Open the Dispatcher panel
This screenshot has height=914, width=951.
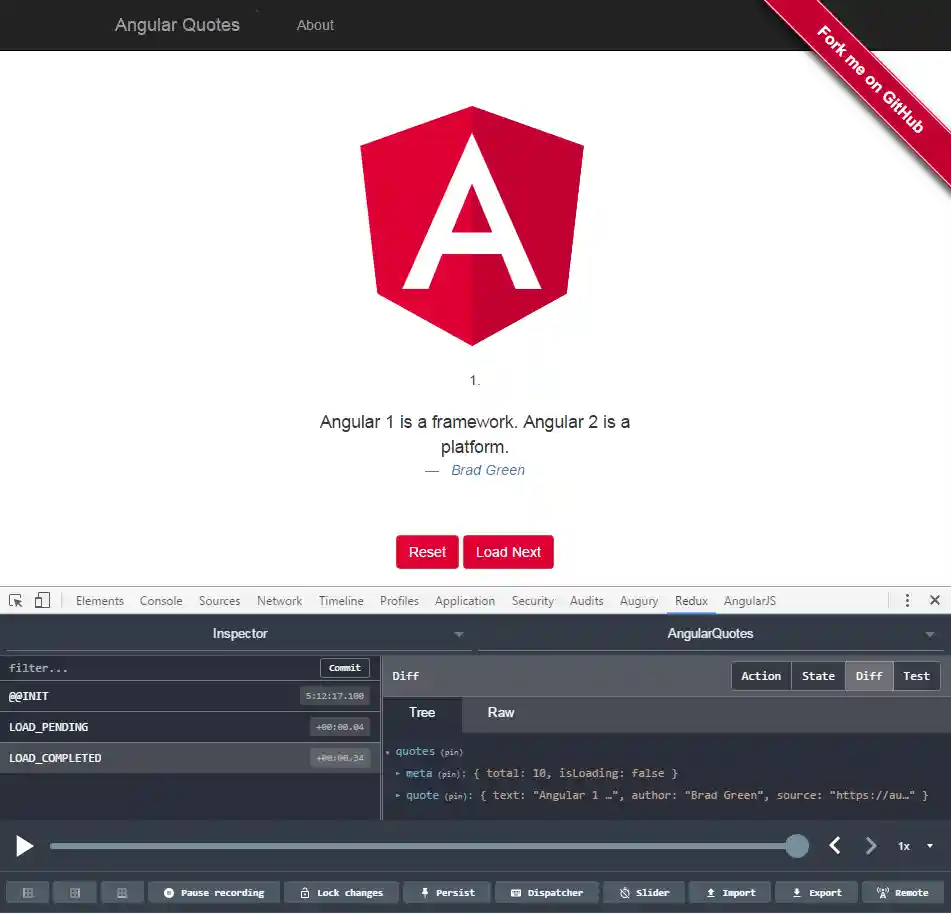tap(547, 892)
